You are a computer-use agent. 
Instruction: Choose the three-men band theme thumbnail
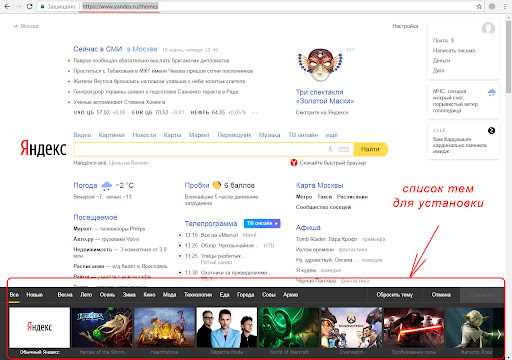point(227,328)
